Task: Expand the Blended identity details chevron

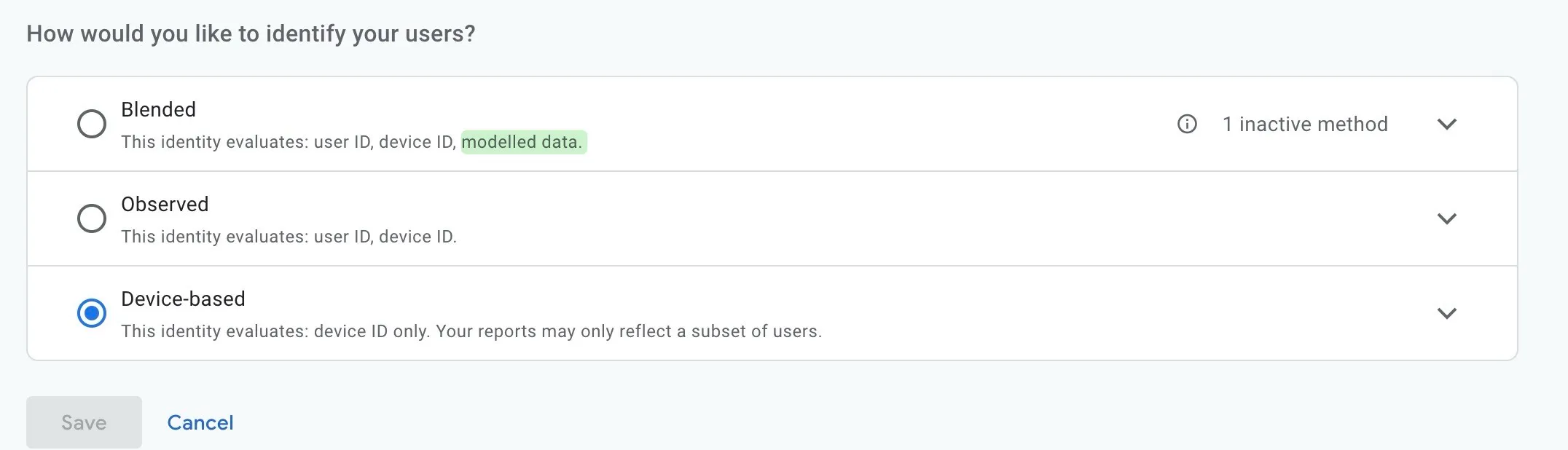Action: 1447,125
